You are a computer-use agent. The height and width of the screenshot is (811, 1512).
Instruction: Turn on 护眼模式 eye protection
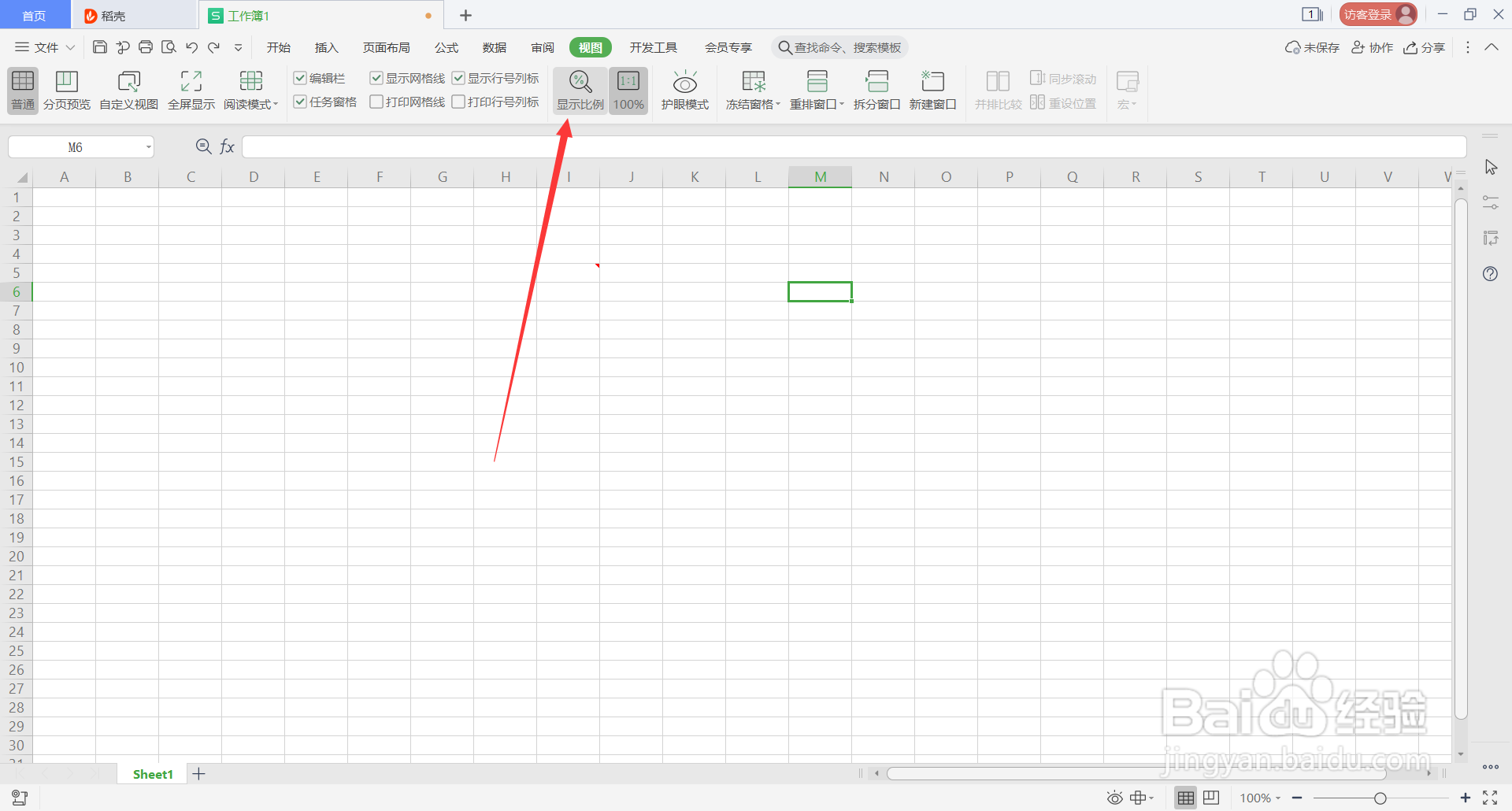tap(685, 91)
